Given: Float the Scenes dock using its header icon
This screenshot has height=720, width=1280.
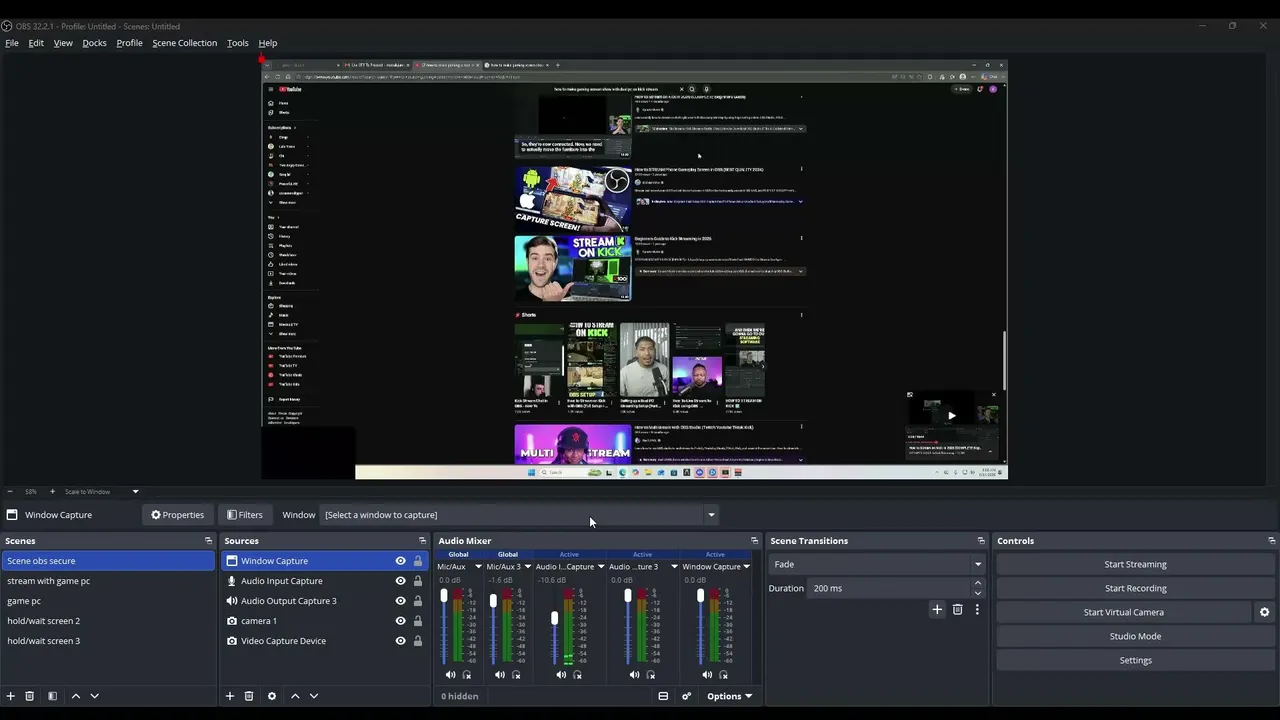Looking at the screenshot, I should [x=208, y=541].
